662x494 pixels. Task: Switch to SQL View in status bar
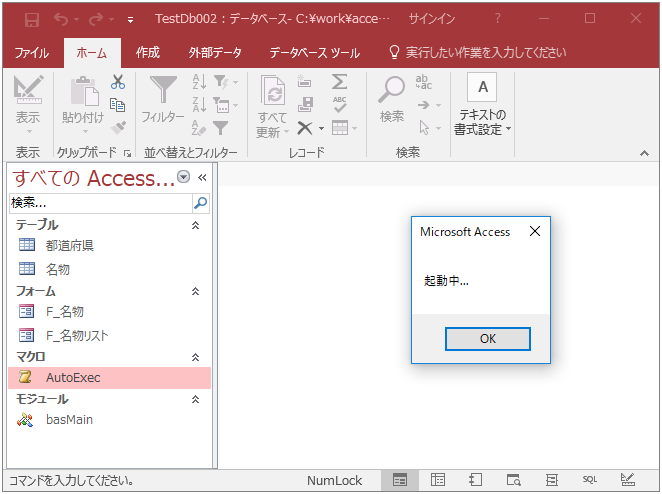tap(590, 480)
